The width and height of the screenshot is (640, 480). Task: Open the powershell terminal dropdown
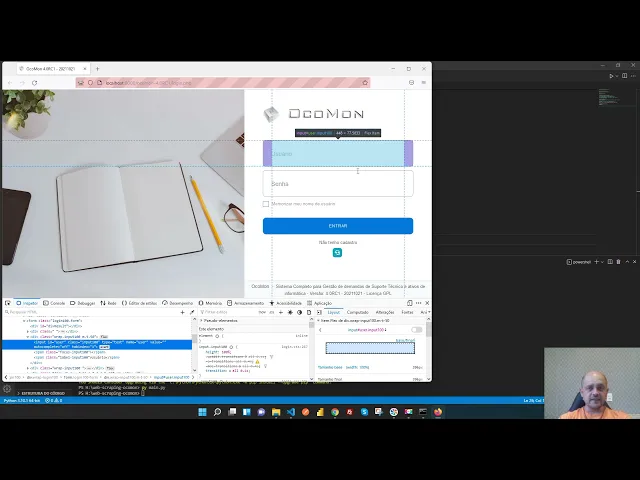click(x=602, y=262)
